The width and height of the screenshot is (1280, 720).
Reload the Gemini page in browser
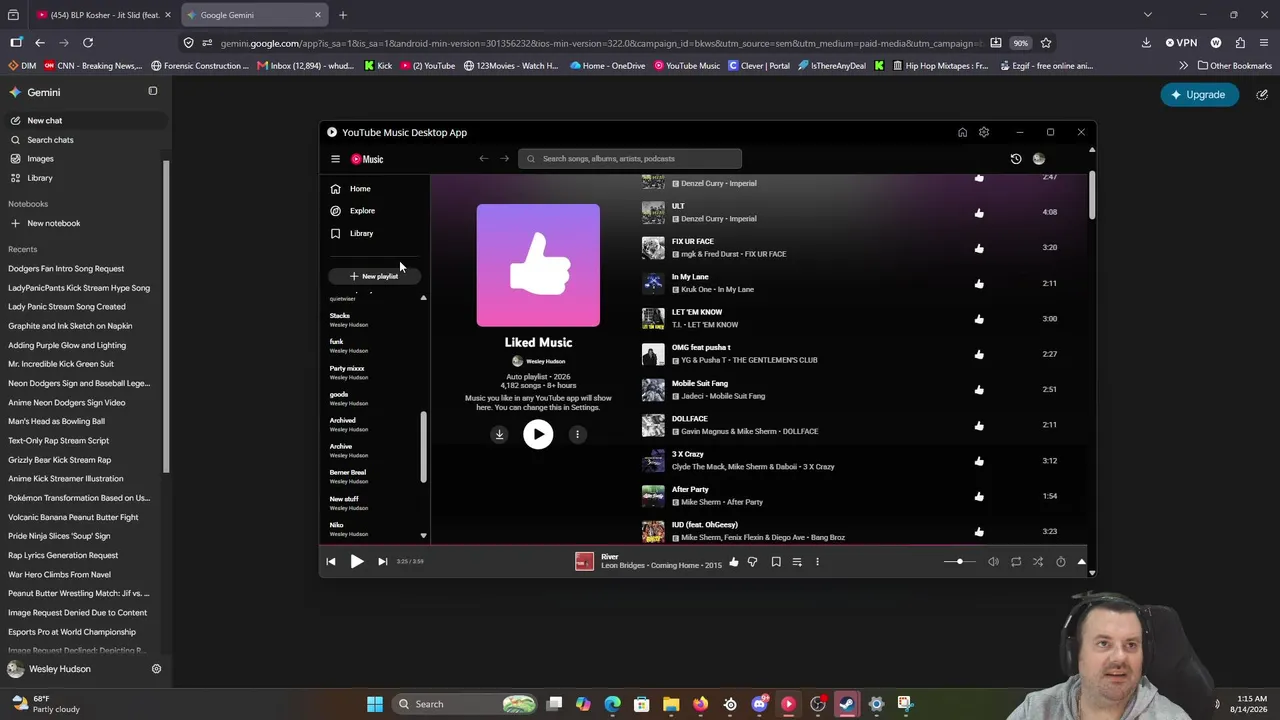tap(88, 43)
